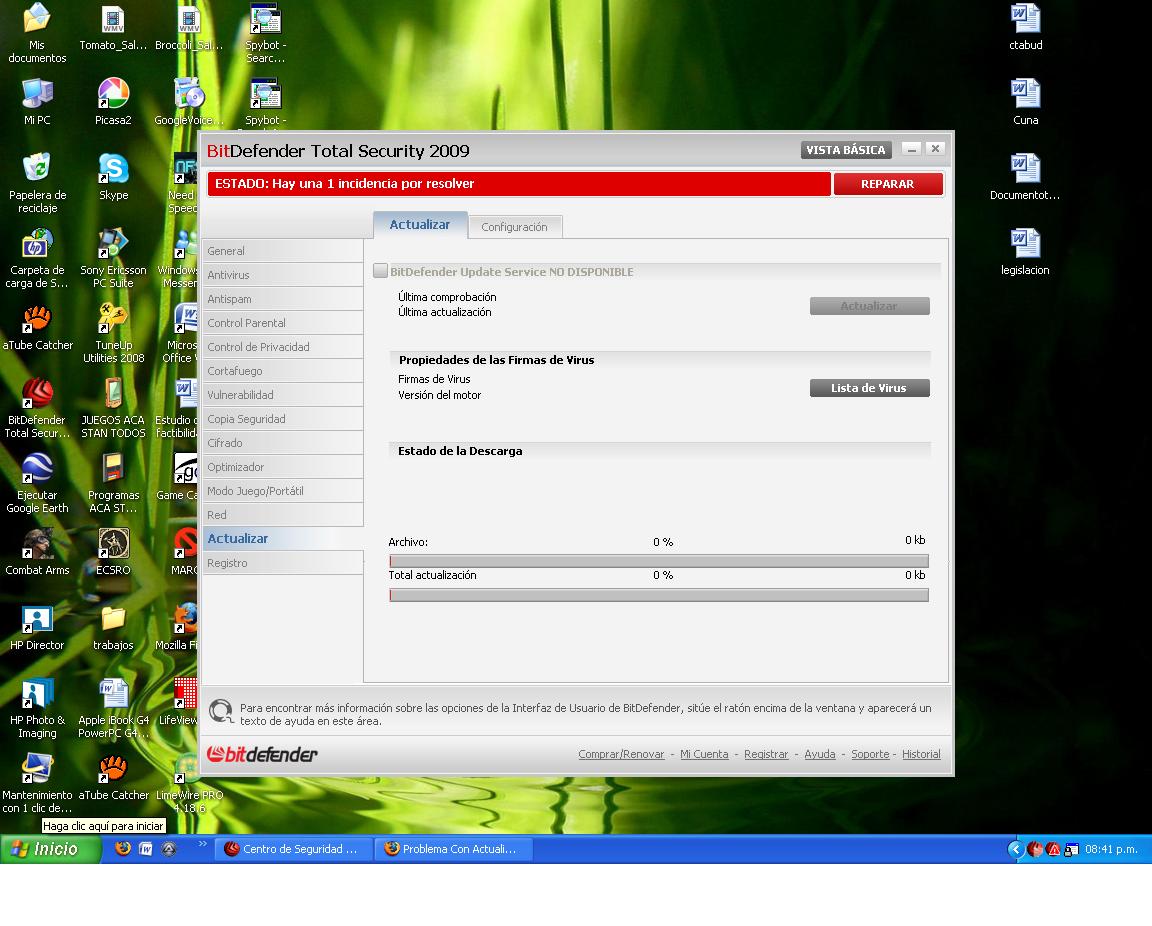
Task: Open Control de Privacidad section
Action: coord(283,347)
